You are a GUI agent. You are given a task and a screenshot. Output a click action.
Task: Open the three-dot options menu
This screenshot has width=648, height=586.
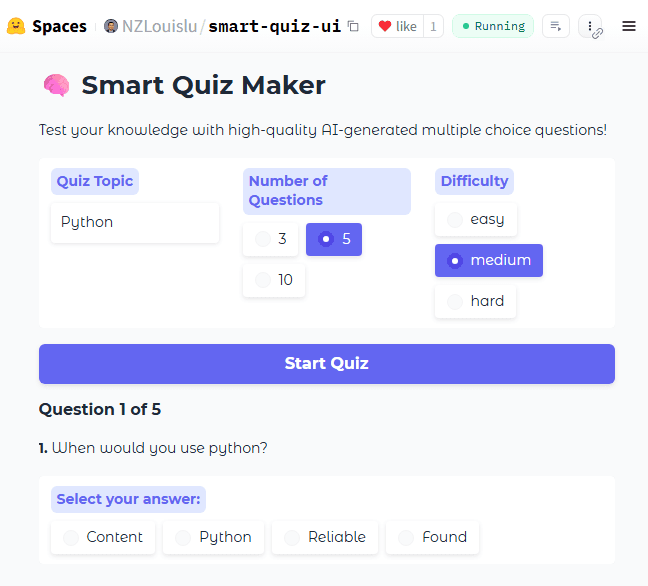click(x=591, y=27)
